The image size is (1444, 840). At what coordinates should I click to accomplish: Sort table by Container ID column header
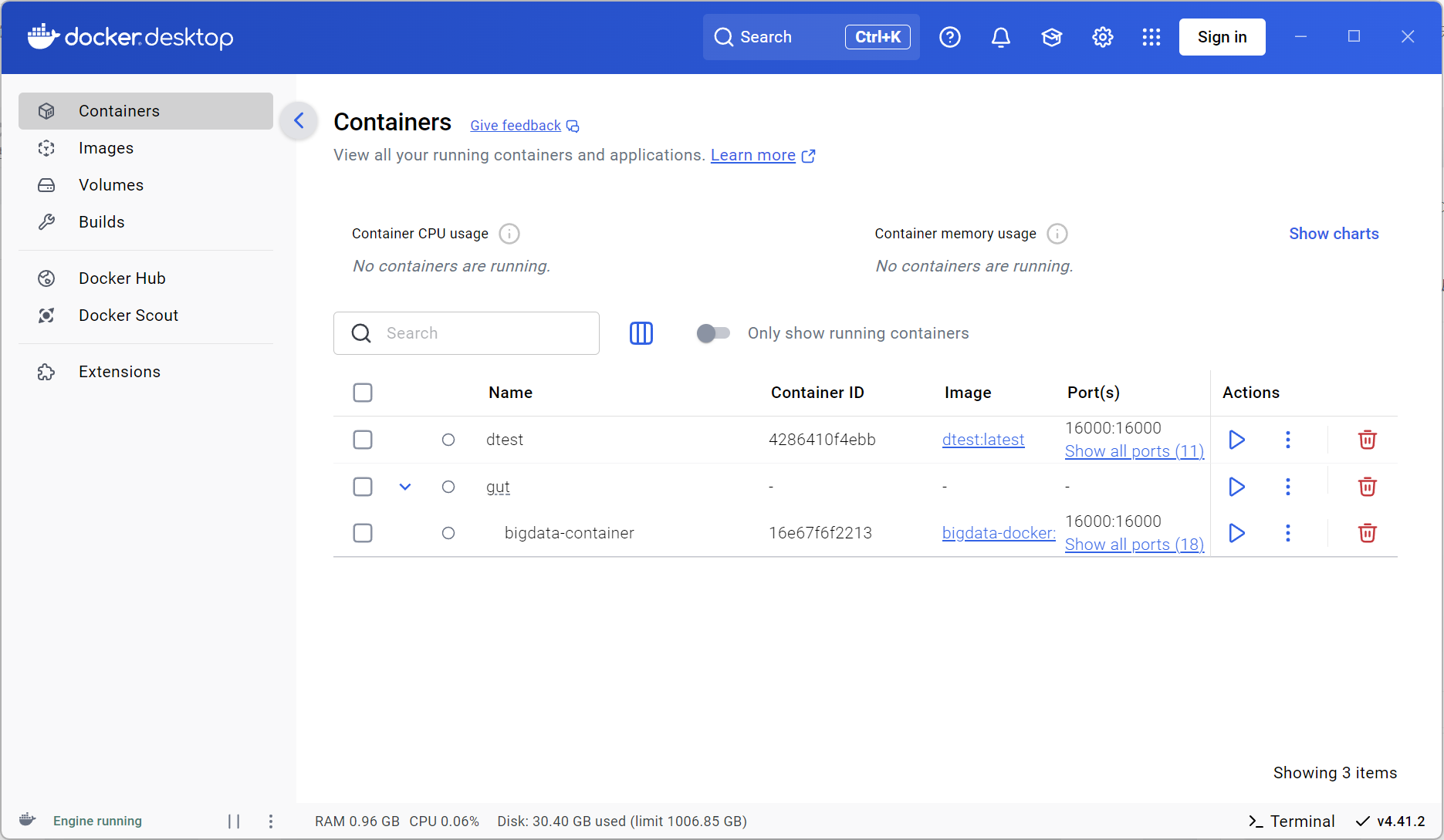pos(817,393)
